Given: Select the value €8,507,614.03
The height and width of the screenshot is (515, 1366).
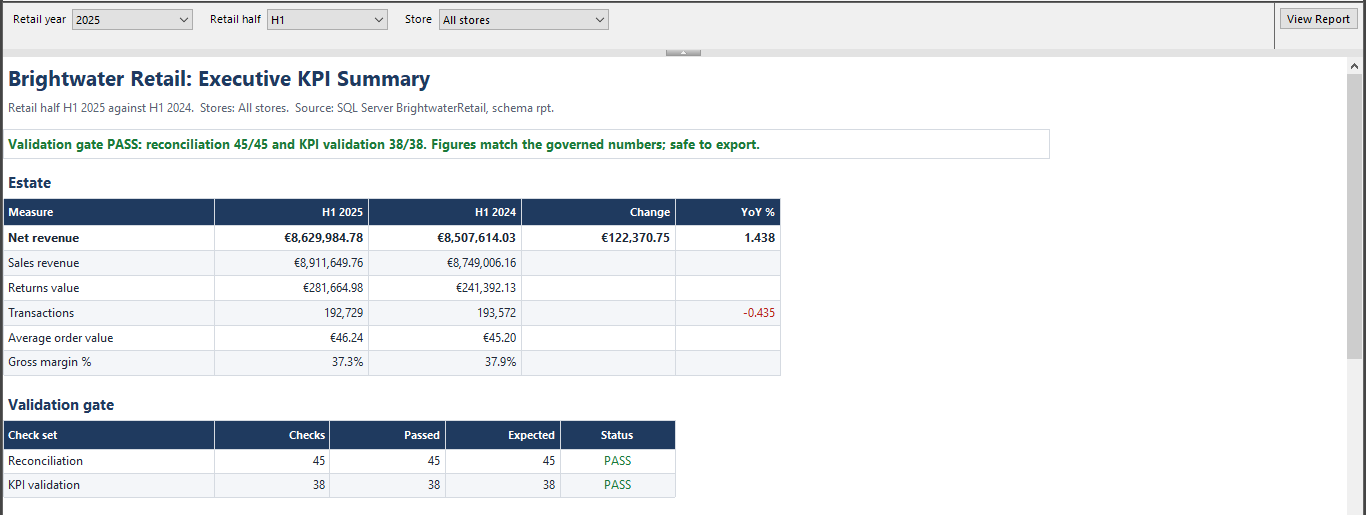Looking at the screenshot, I should pyautogui.click(x=476, y=238).
